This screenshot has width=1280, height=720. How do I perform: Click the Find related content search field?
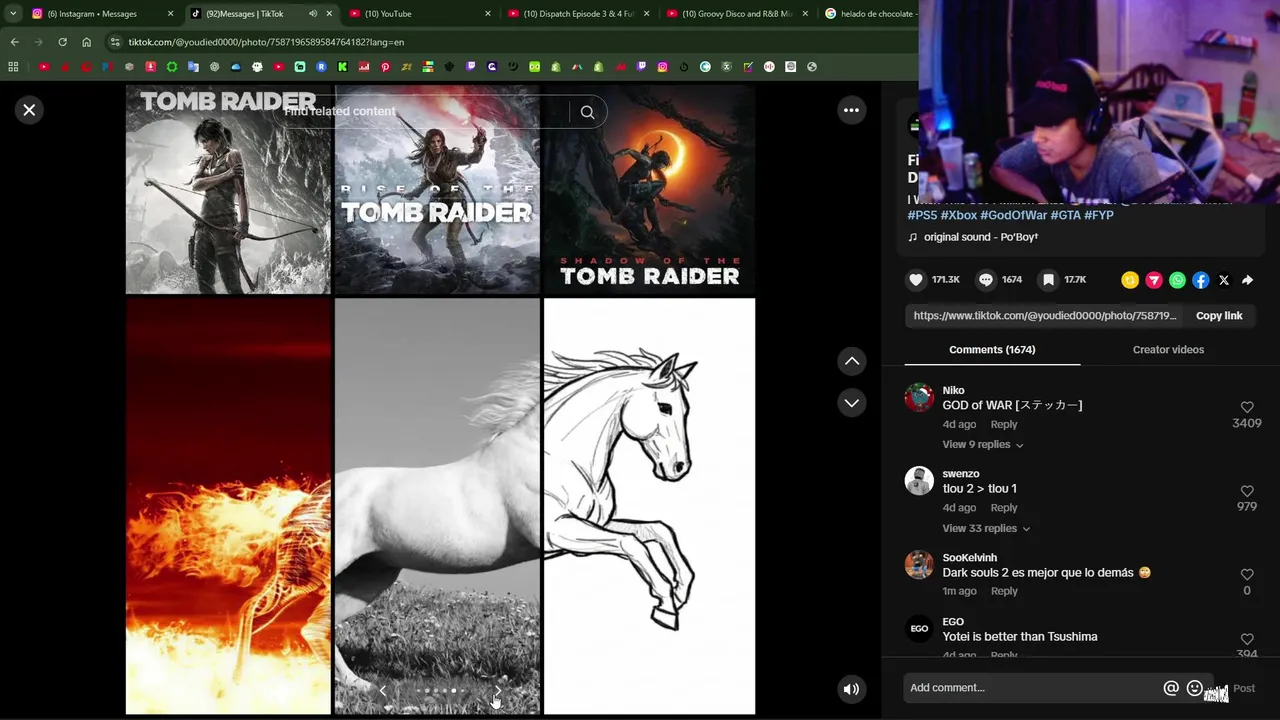tap(421, 112)
